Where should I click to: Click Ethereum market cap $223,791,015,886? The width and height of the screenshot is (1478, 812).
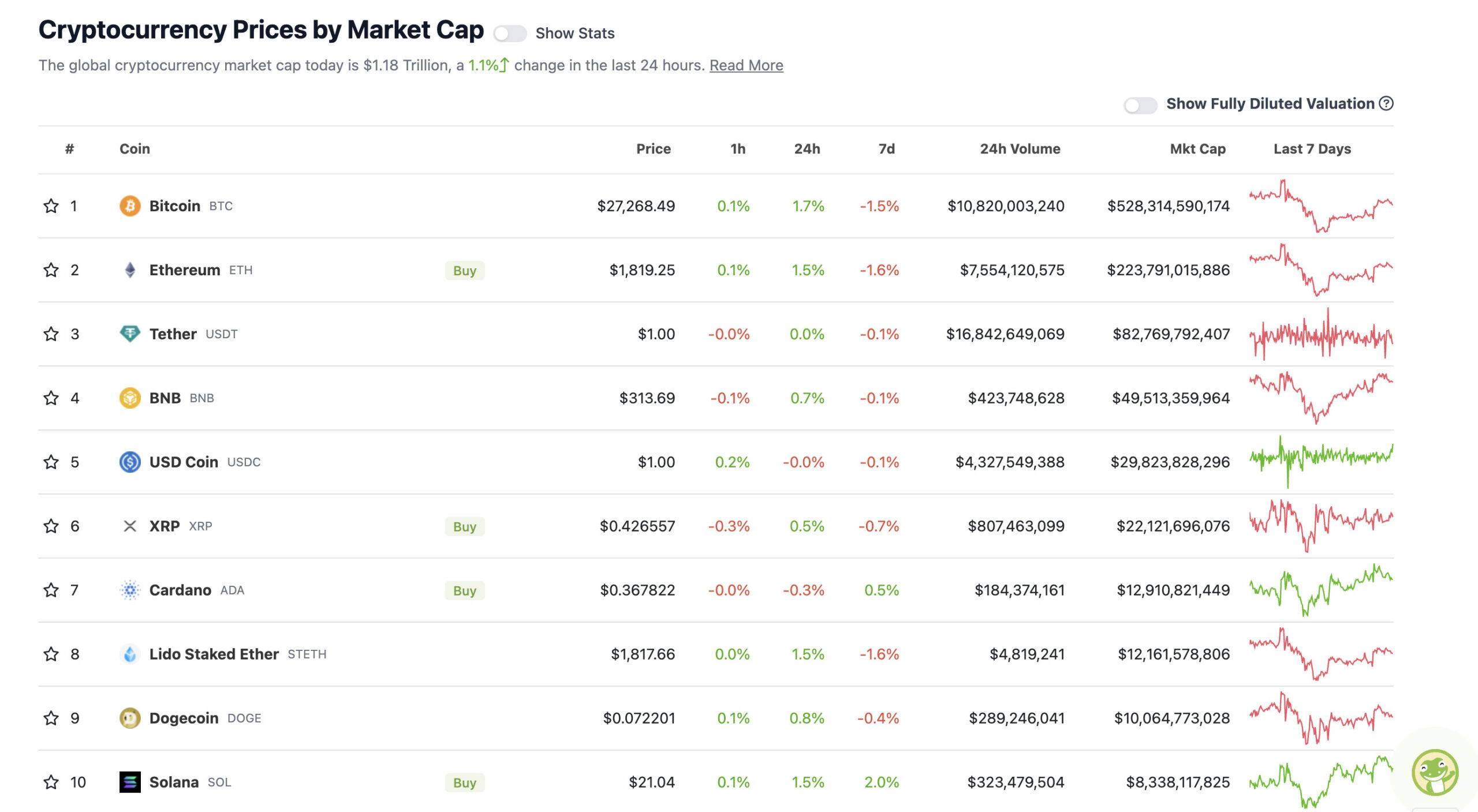pos(1169,270)
